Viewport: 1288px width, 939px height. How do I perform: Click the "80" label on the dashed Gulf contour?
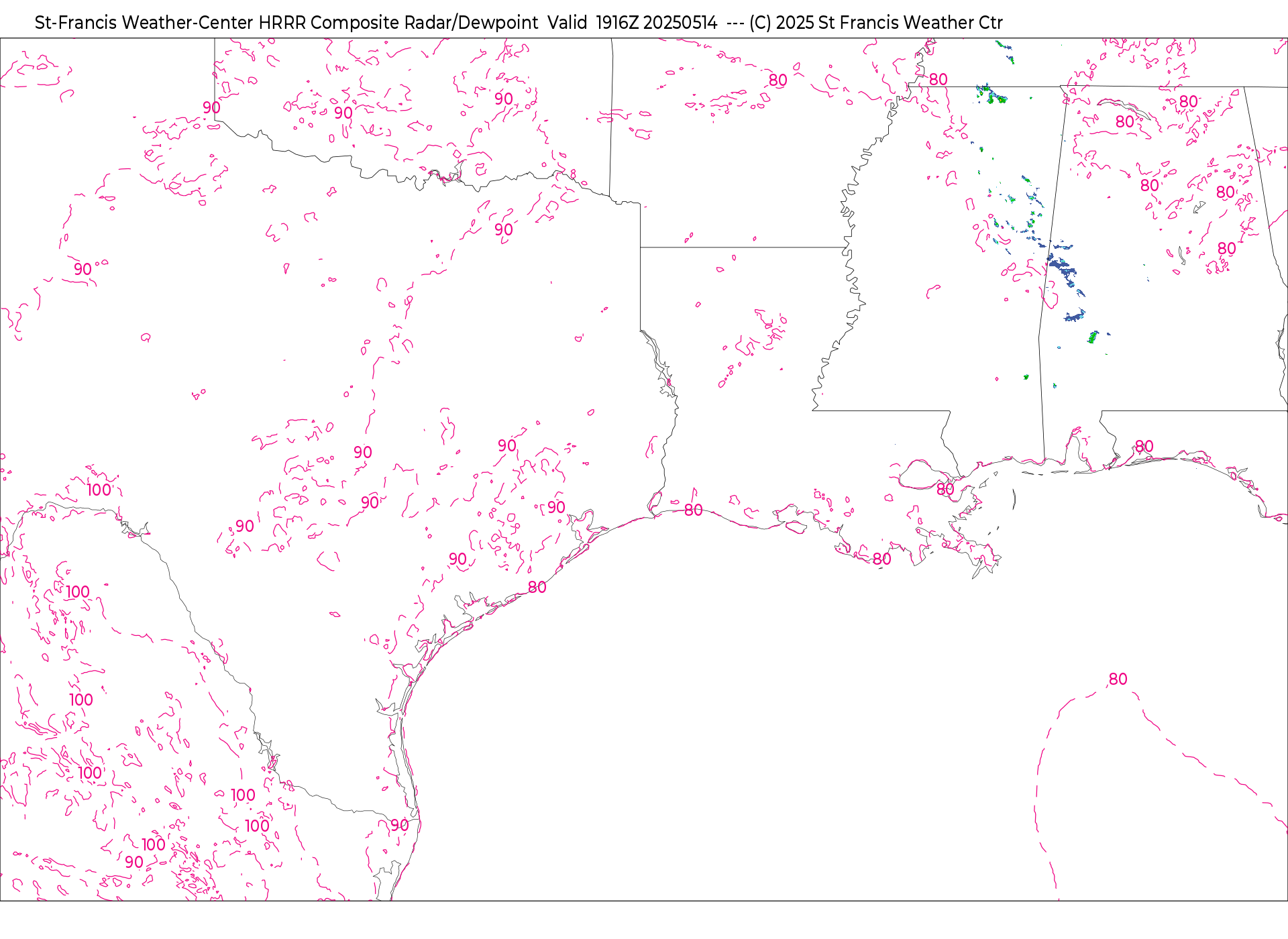pos(1118,679)
